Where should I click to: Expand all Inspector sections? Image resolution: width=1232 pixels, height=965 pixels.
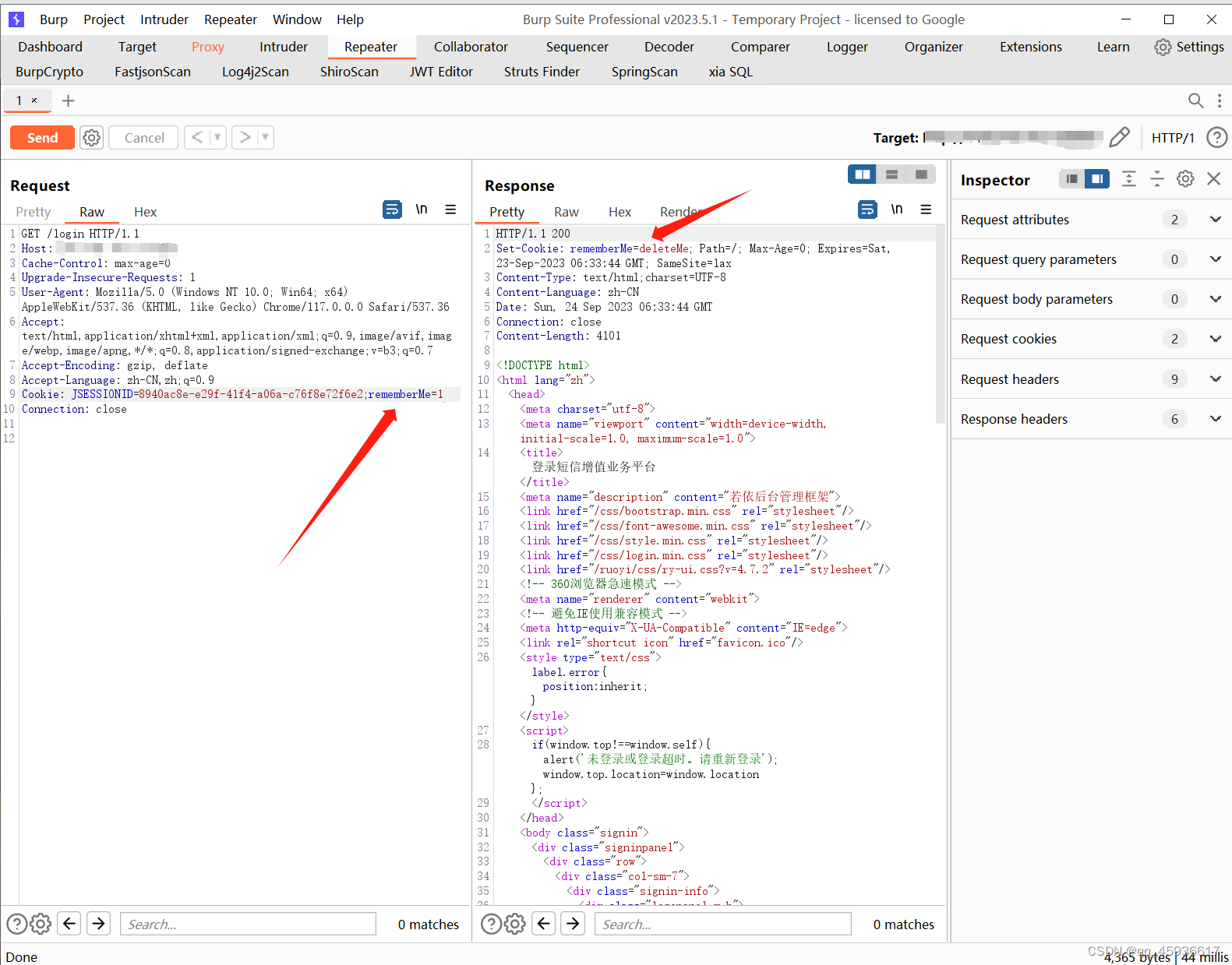click(x=1128, y=179)
